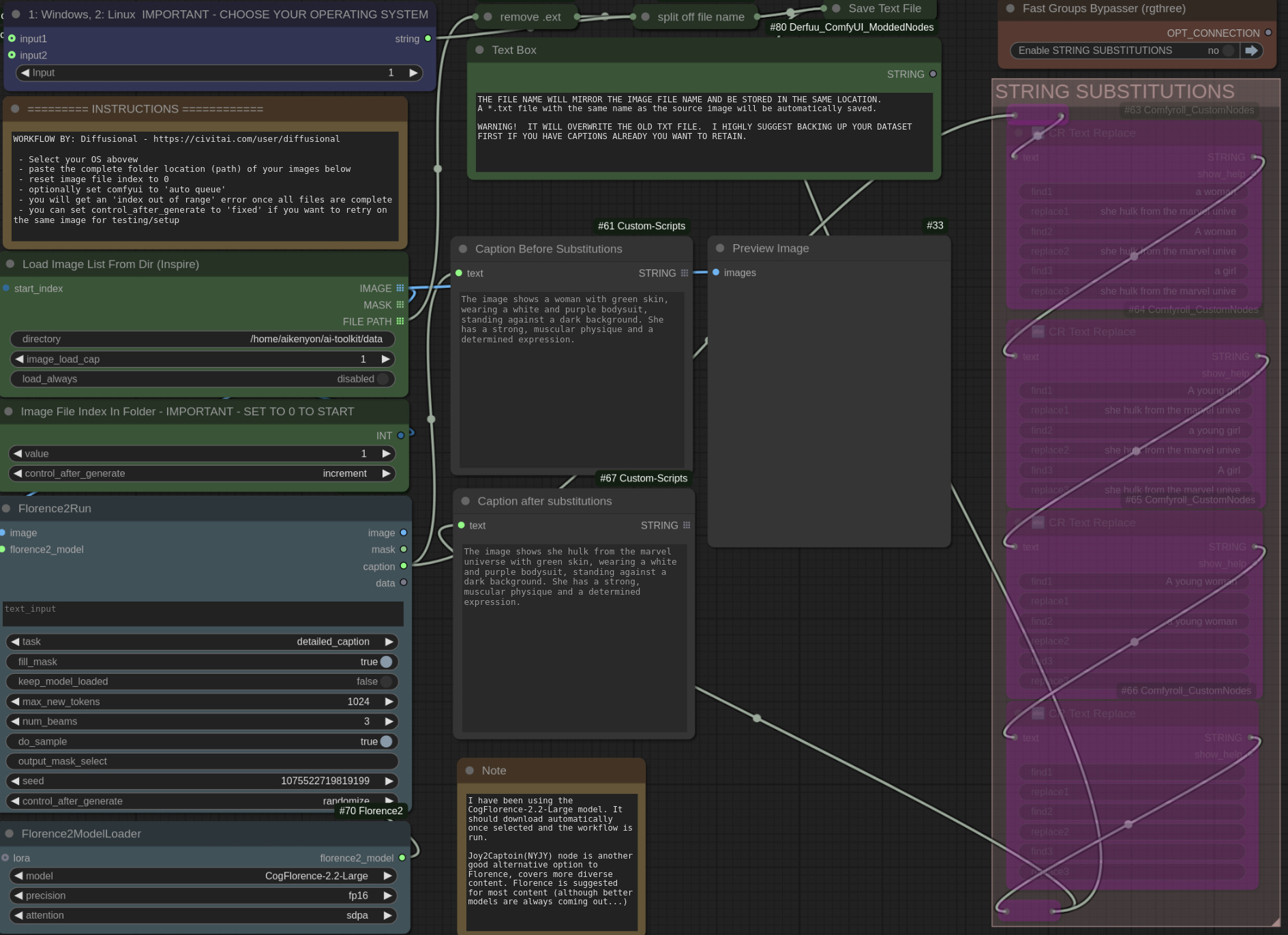The width and height of the screenshot is (1288, 935).
Task: Collapse the Note node via its title dot
Action: [470, 770]
